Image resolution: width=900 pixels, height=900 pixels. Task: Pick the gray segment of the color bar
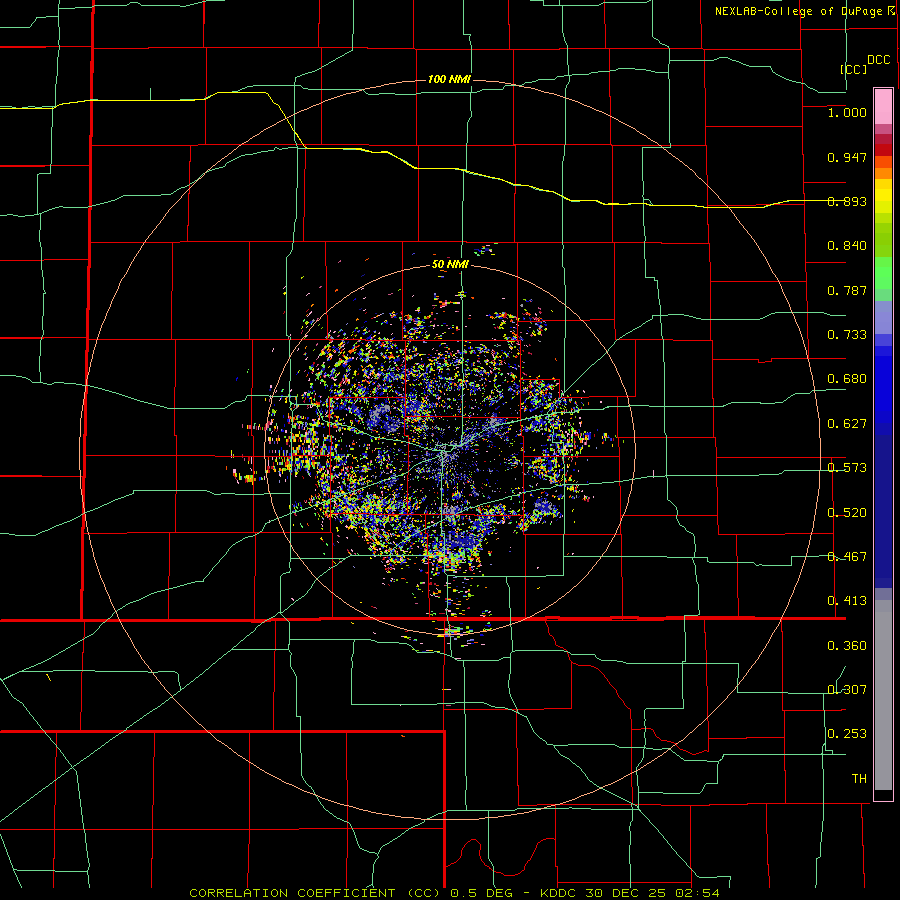point(883,695)
